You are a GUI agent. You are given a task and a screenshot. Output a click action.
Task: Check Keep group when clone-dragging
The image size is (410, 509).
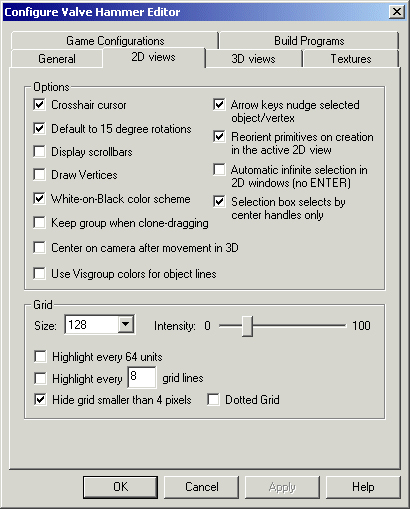[x=39, y=222]
